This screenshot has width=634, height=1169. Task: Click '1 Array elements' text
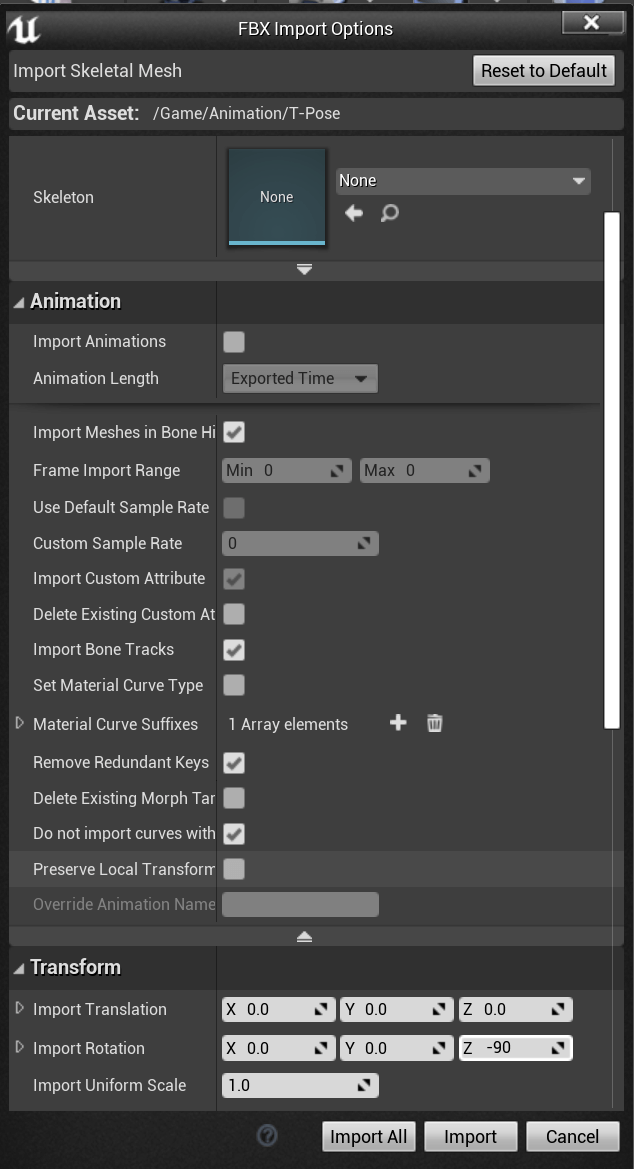tap(289, 724)
